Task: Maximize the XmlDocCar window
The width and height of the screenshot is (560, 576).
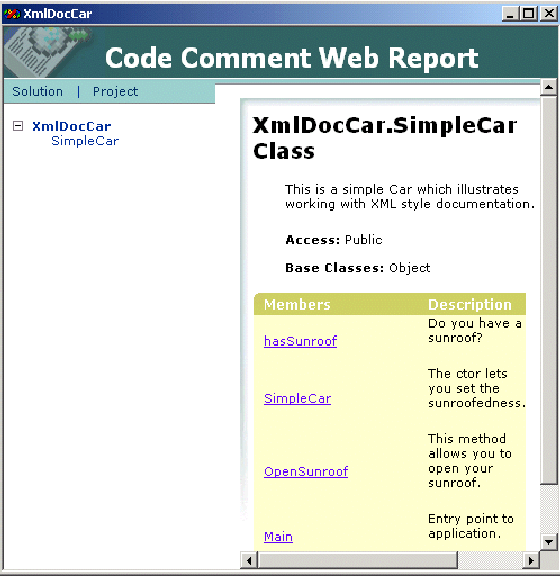Action: pos(529,14)
